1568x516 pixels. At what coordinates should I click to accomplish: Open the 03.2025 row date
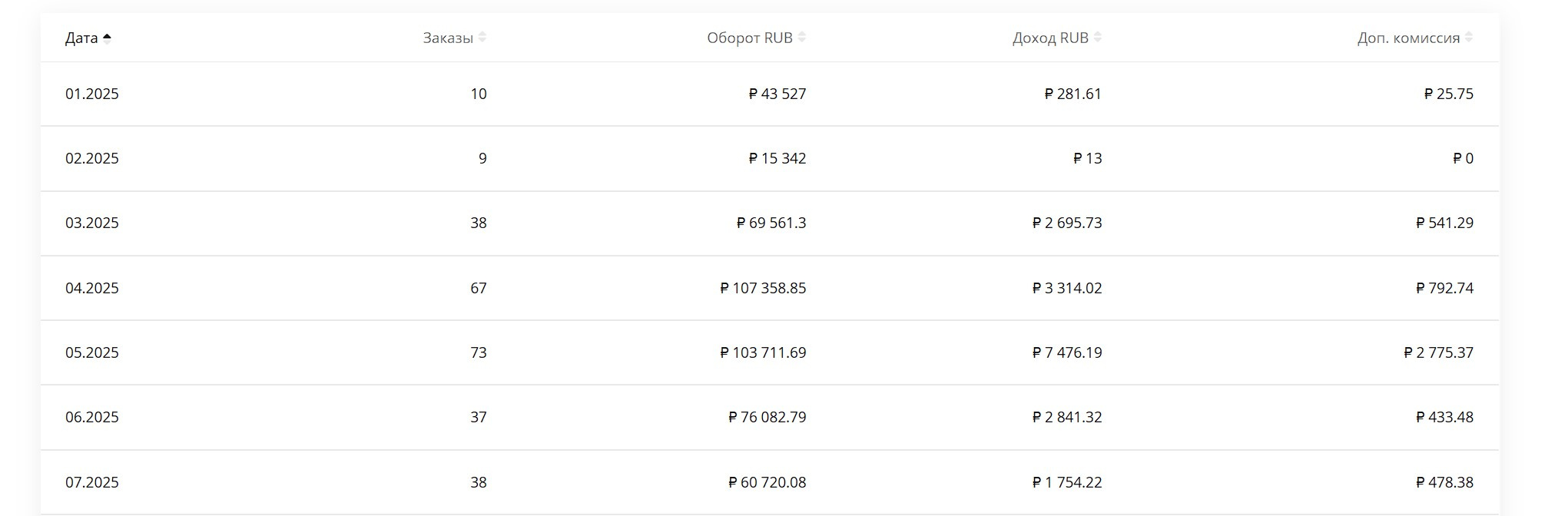[x=92, y=223]
